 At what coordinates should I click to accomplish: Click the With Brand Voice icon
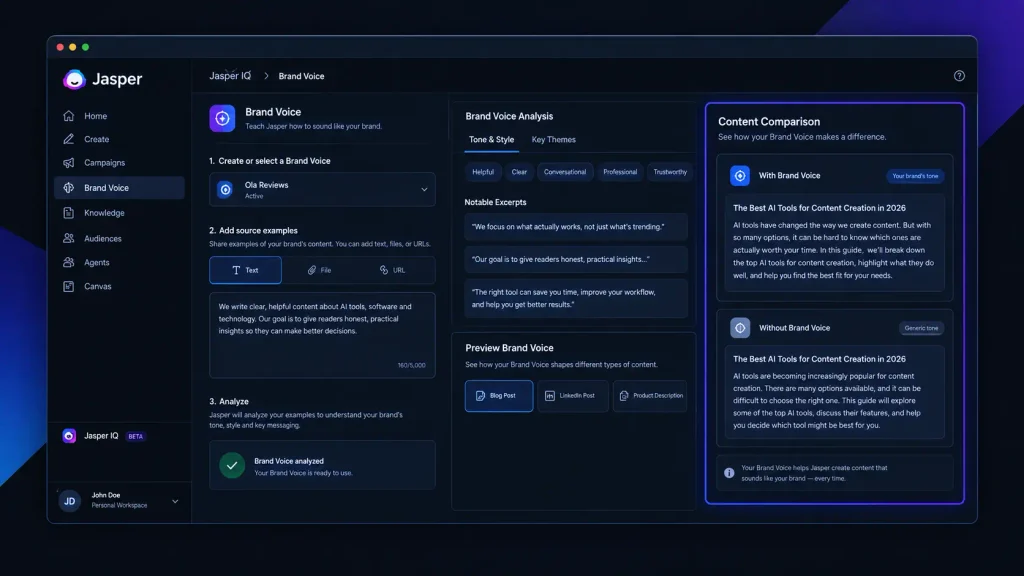739,176
